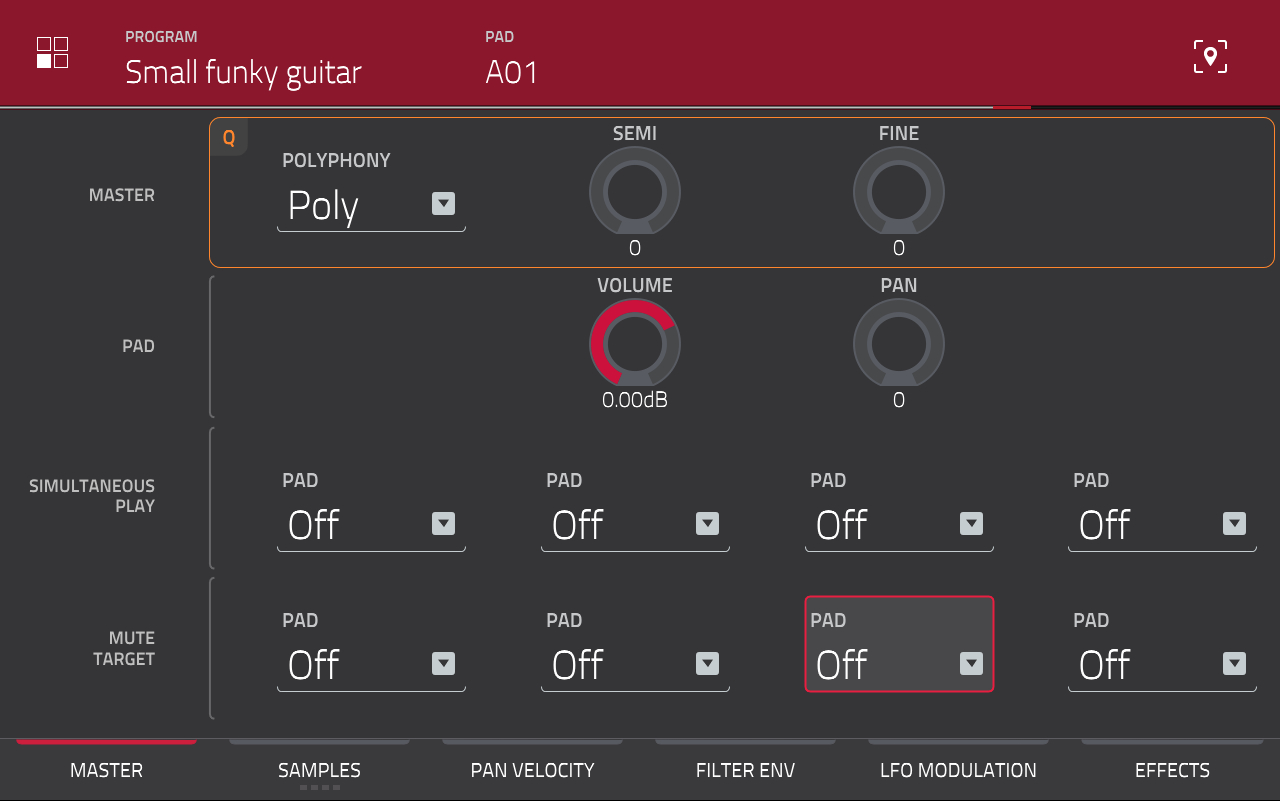
Task: Select the EFFECTS section
Action: point(1172,770)
